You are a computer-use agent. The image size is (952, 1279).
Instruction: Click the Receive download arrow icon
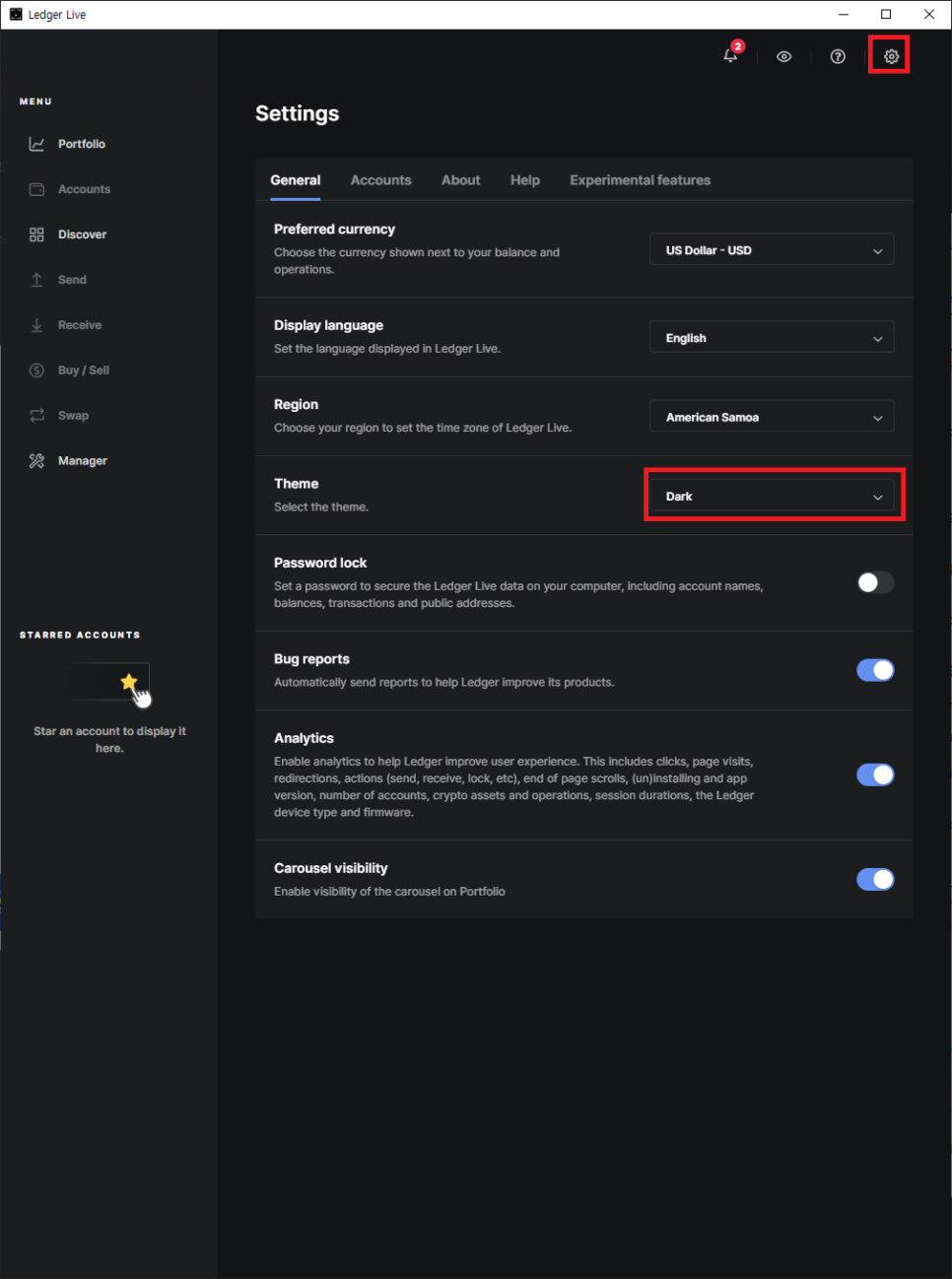36,325
